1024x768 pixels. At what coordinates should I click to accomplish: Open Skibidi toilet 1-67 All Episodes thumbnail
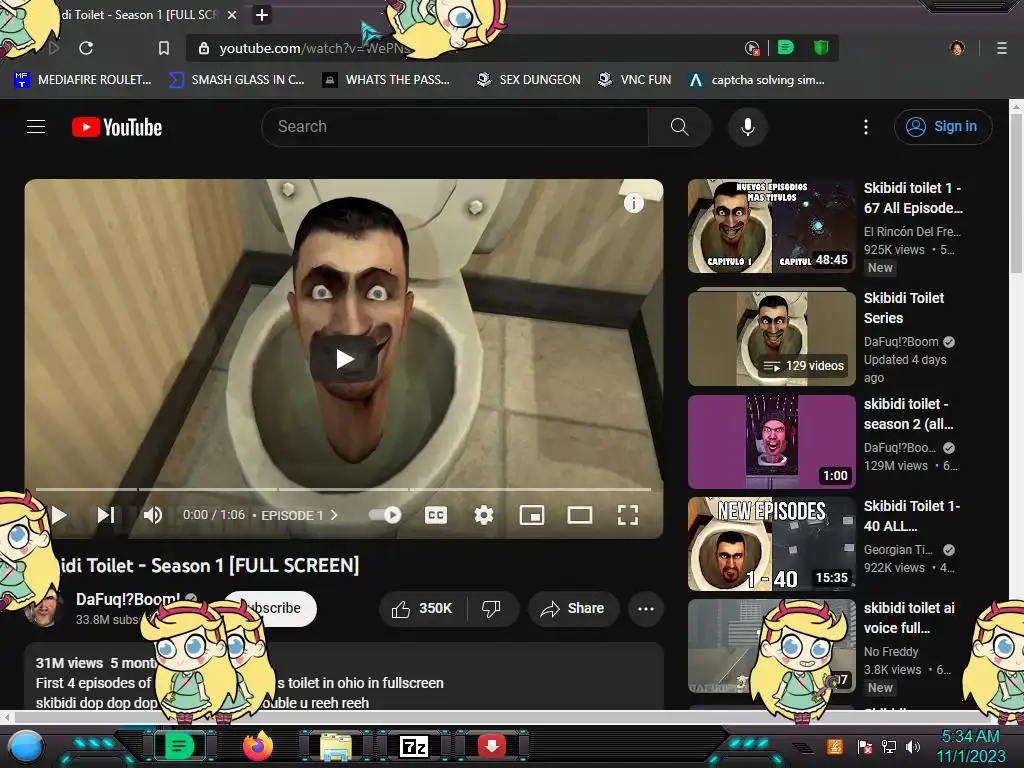click(x=771, y=226)
